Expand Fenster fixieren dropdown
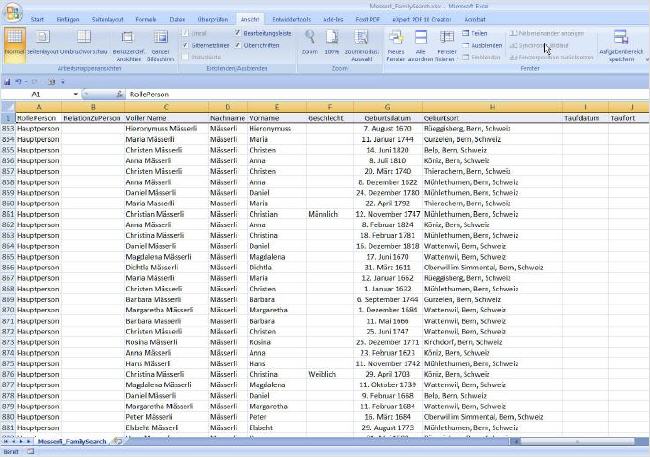Viewport: 650px width, 457px height. coord(446,46)
